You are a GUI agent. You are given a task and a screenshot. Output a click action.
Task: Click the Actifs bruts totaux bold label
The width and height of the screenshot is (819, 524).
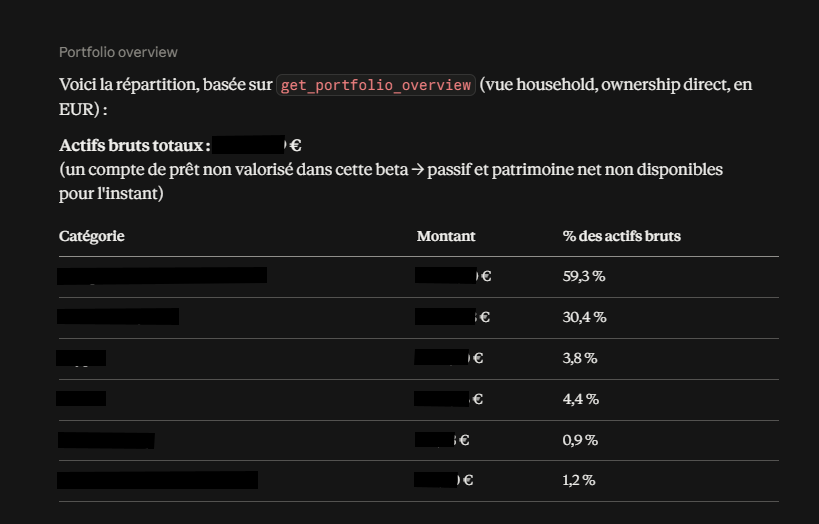point(135,145)
